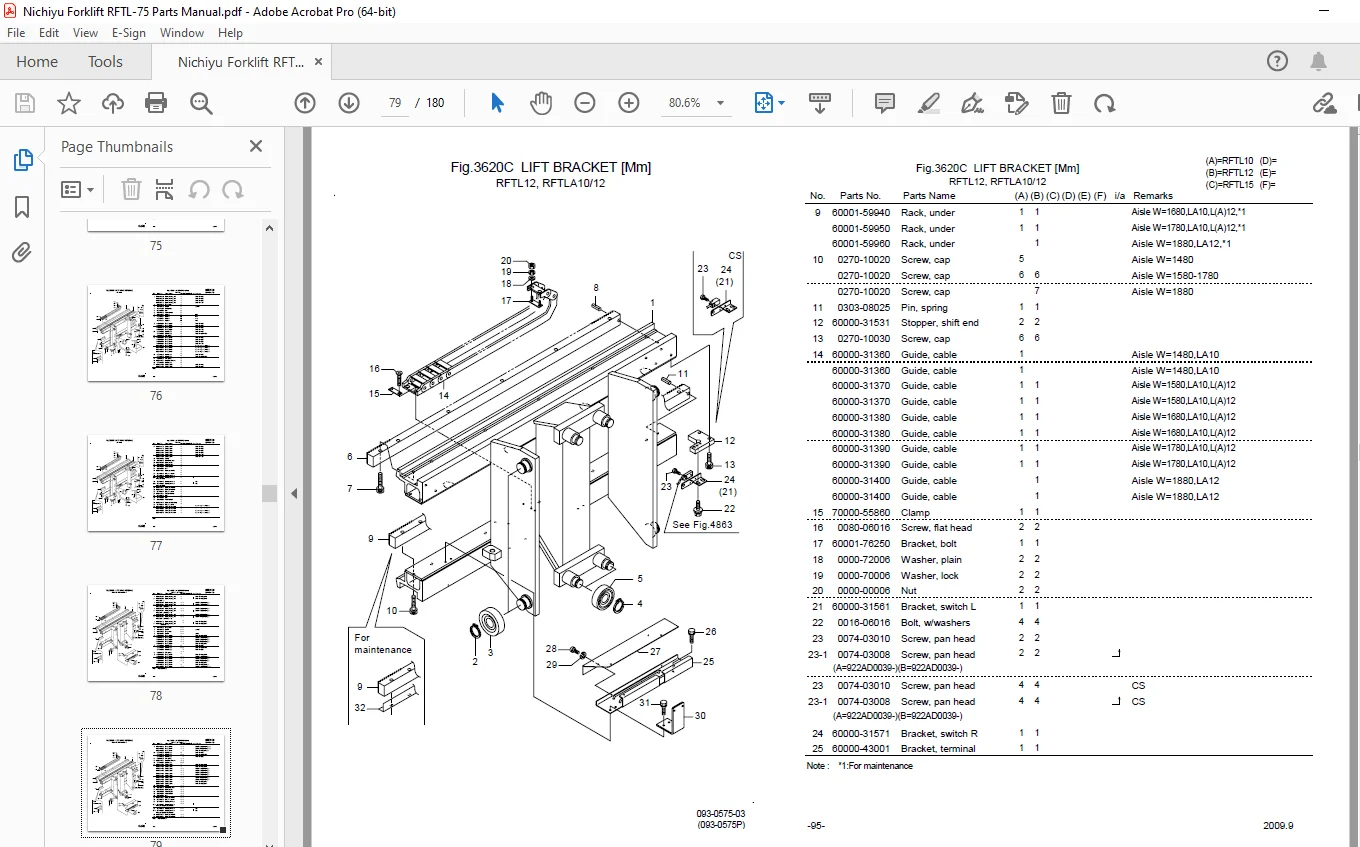Add a comment sticky note
The height and width of the screenshot is (847, 1360).
885,103
